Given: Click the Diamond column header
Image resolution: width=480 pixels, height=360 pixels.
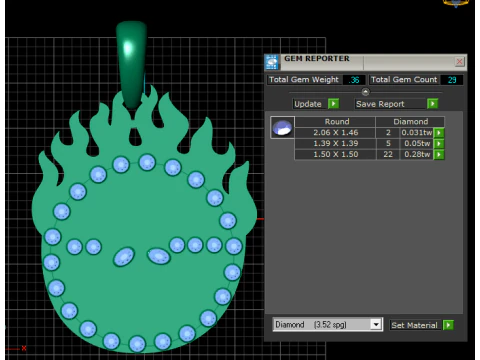Looking at the screenshot, I should [x=410, y=122].
